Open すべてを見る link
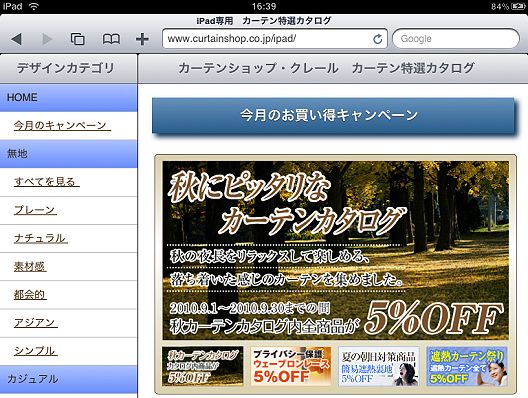 (45, 181)
